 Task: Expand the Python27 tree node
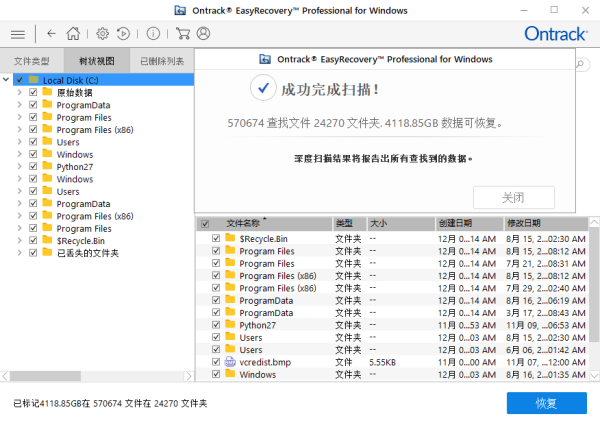tap(19, 167)
